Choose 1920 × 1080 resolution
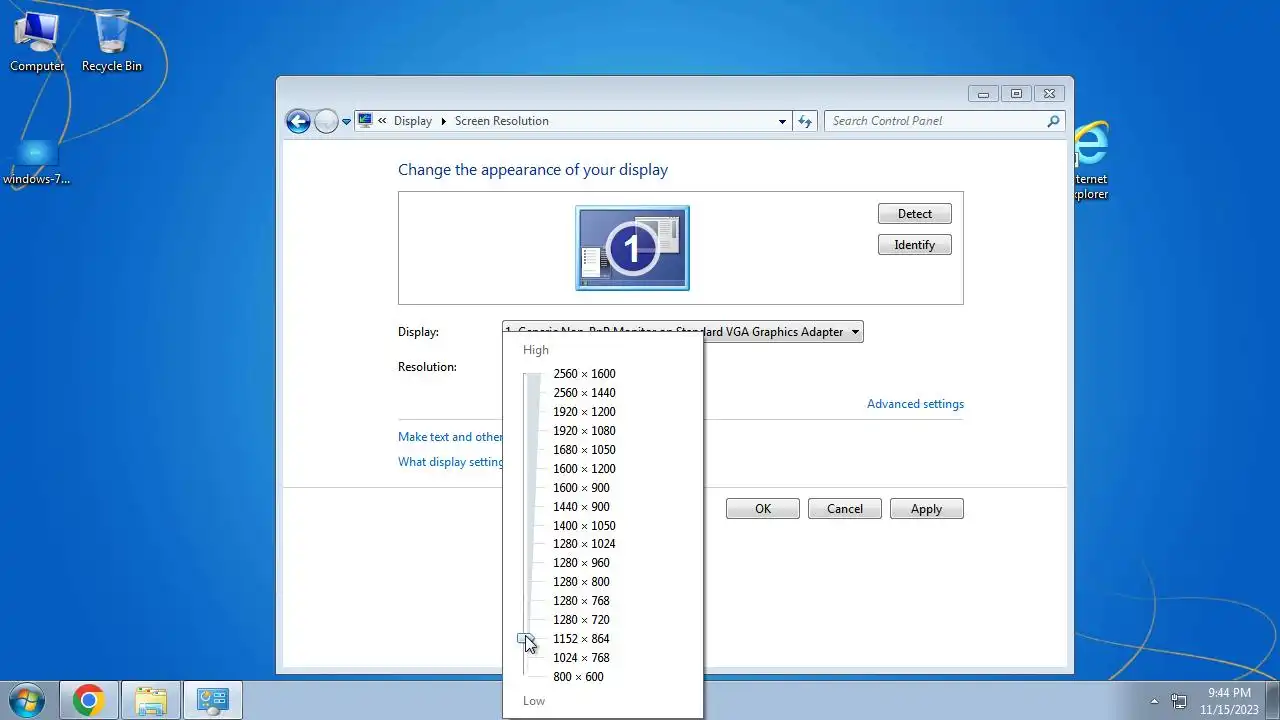Viewport: 1280px width, 720px height. click(584, 431)
